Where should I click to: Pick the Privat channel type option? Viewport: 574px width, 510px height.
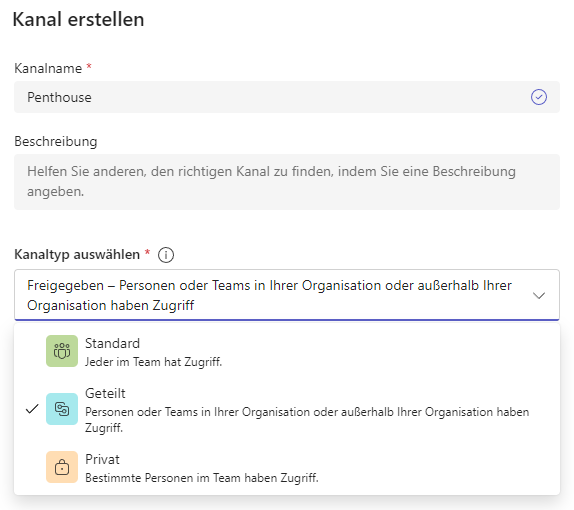287,468
